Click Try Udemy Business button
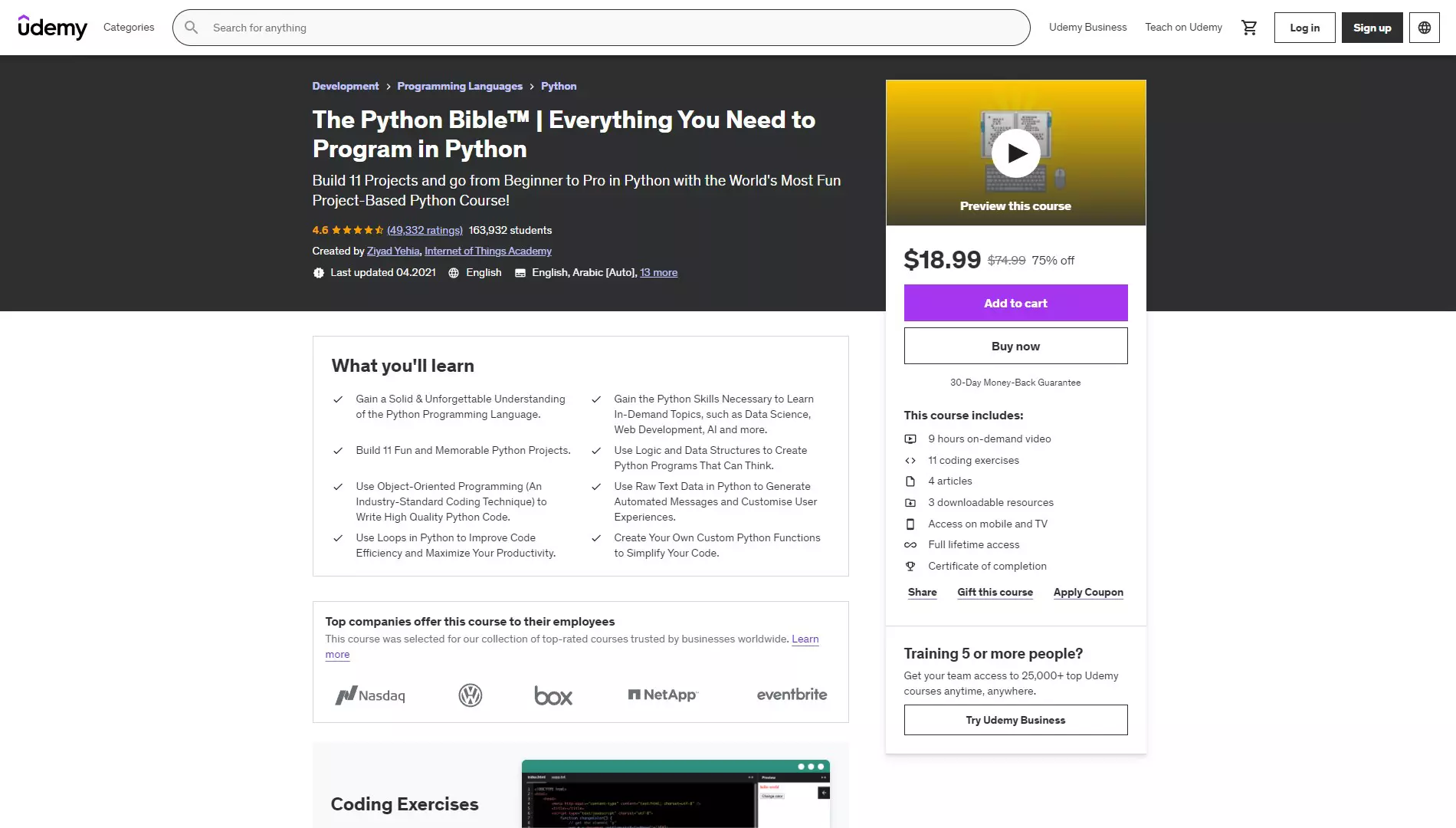This screenshot has width=1456, height=828. (x=1015, y=720)
